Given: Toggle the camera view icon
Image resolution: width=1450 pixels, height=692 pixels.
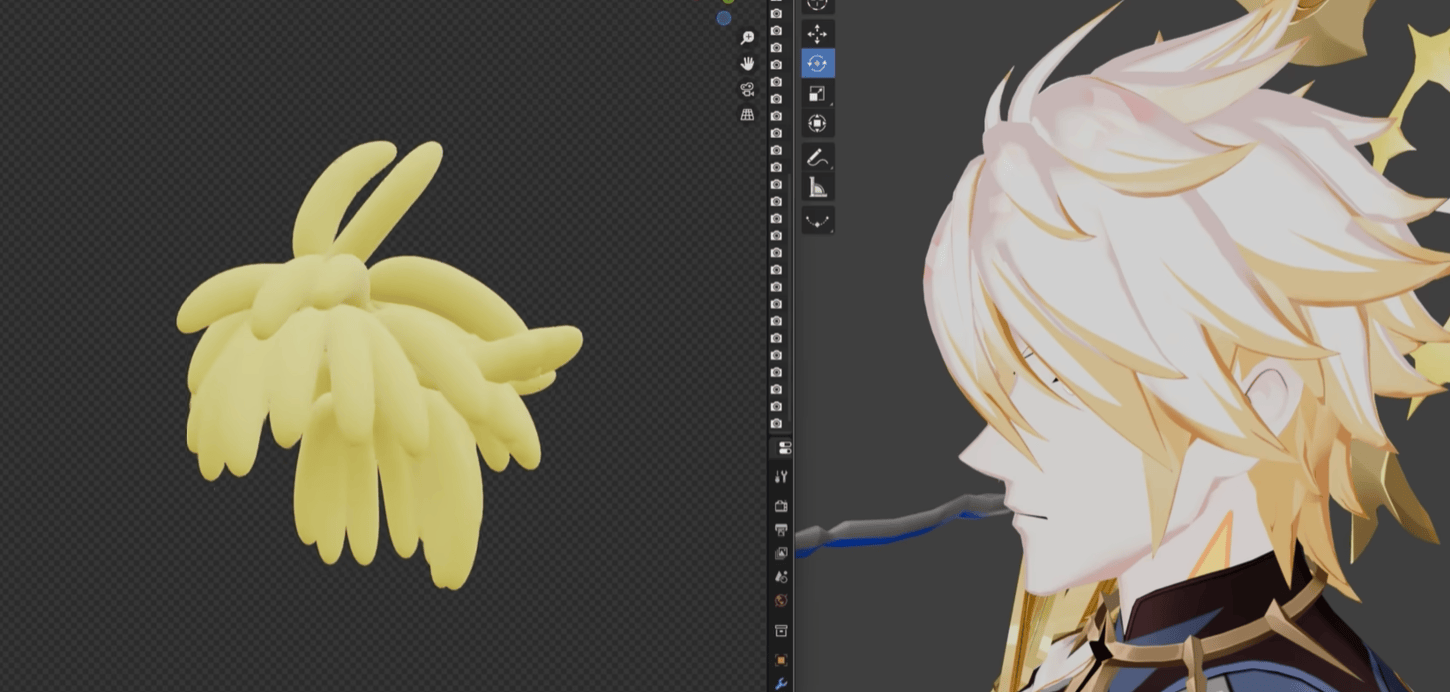Looking at the screenshot, I should 747,90.
